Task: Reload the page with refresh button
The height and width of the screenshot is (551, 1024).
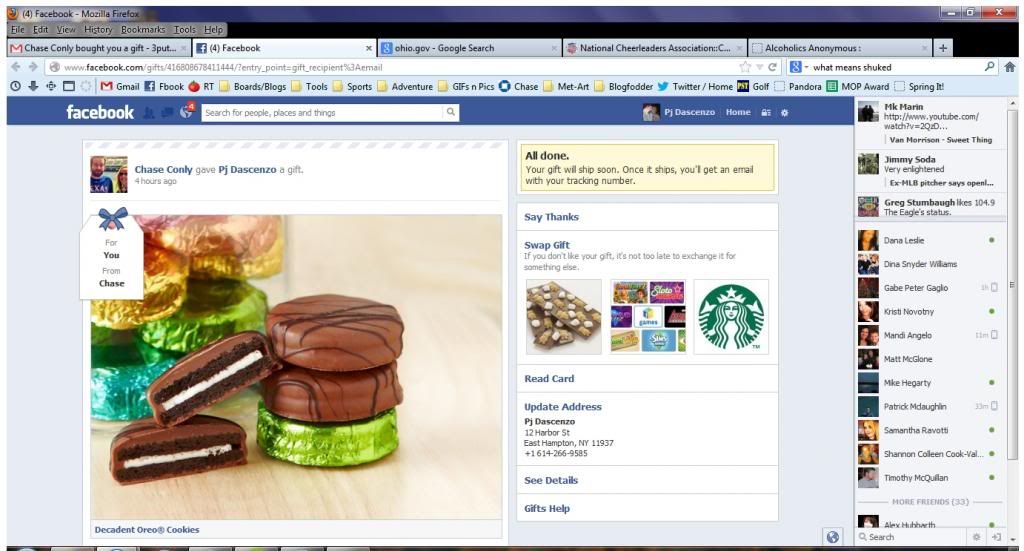Action: (773, 67)
